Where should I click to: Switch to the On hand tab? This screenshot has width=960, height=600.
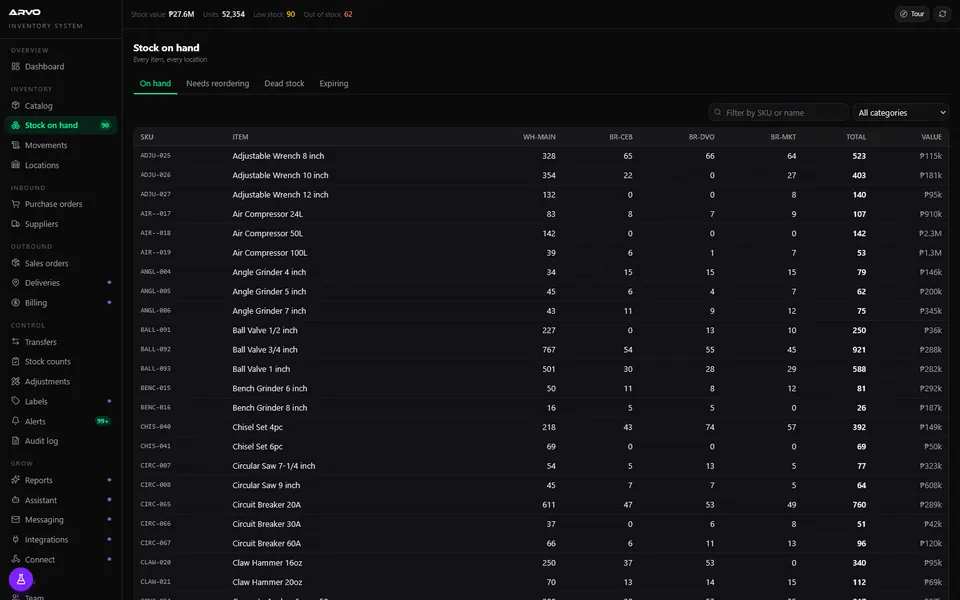click(x=155, y=83)
